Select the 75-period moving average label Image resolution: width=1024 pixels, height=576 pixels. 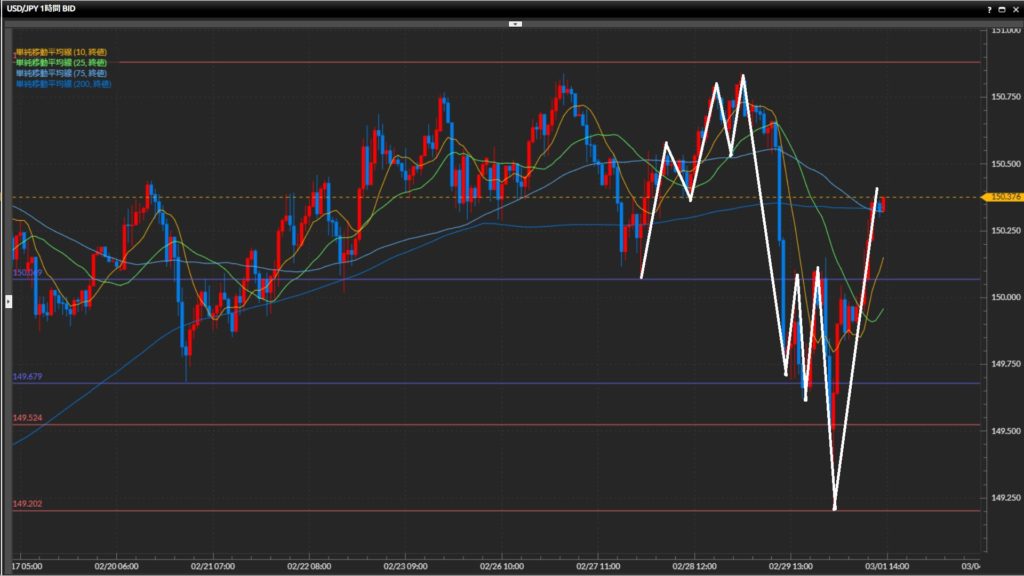point(62,73)
